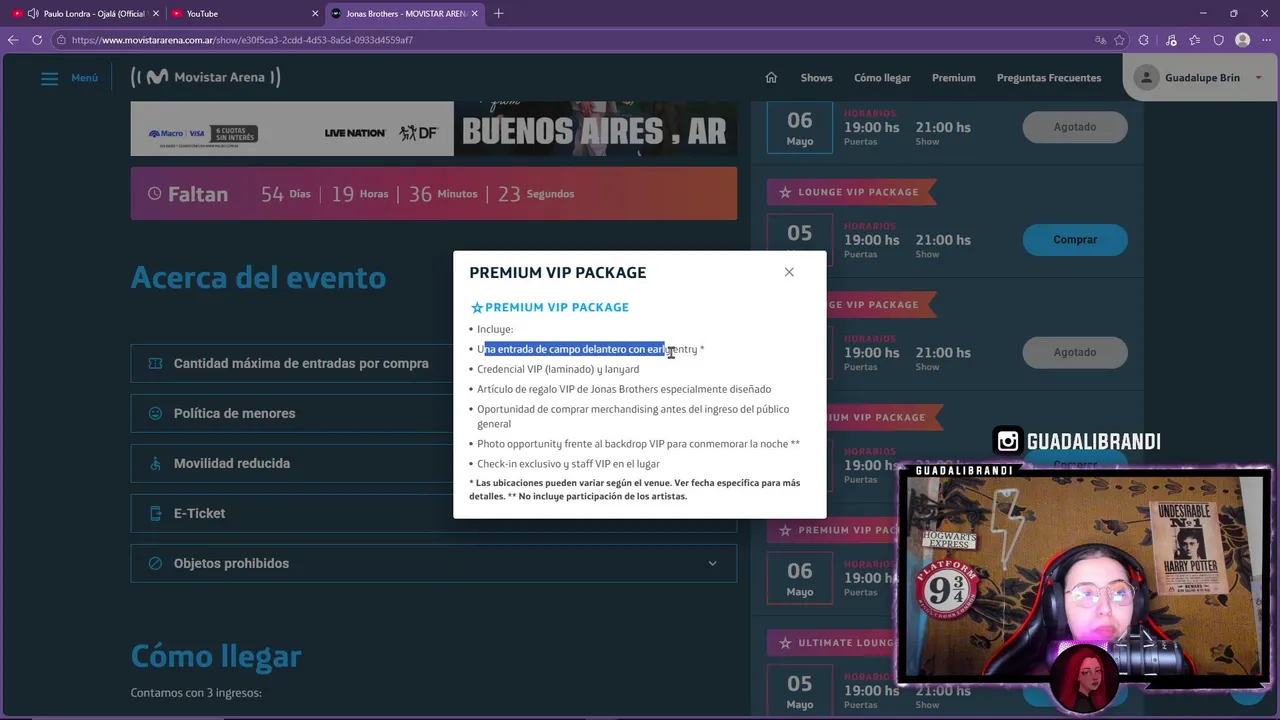Click the phone icon beside E-Ticket
The width and height of the screenshot is (1280, 720).
[155, 513]
